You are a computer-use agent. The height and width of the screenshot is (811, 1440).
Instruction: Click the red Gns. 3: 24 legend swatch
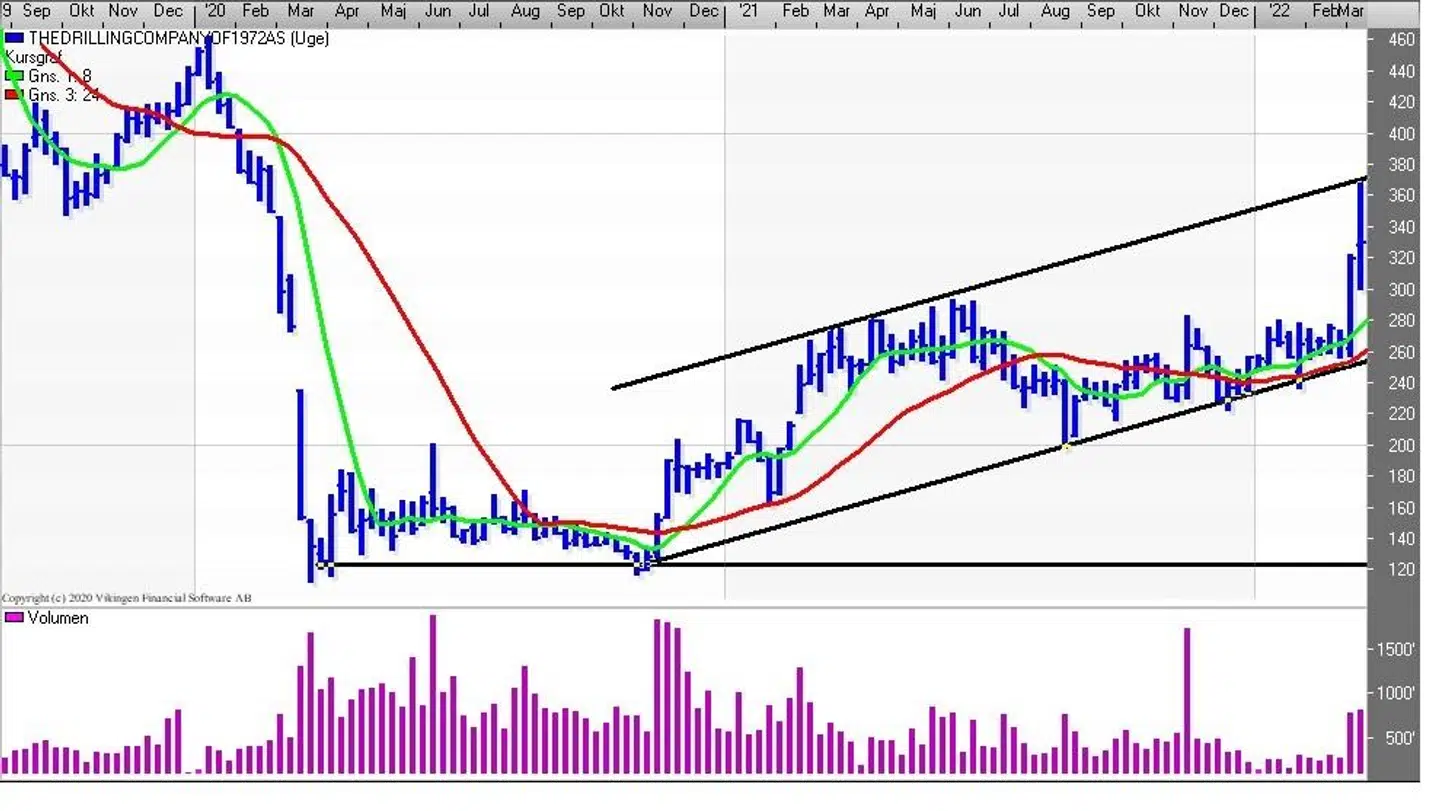[x=14, y=95]
